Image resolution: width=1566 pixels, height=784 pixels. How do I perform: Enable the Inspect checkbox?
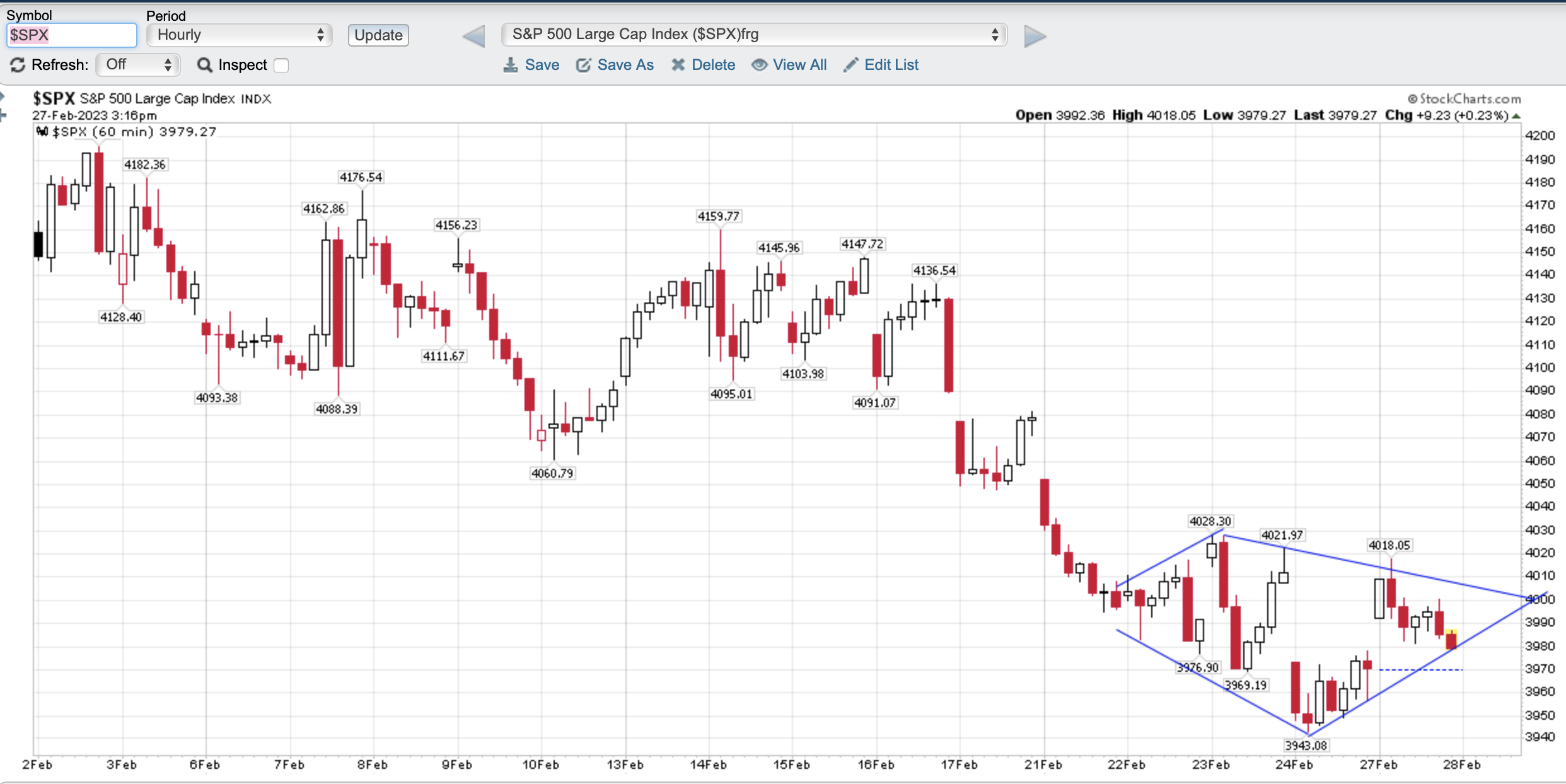[282, 66]
